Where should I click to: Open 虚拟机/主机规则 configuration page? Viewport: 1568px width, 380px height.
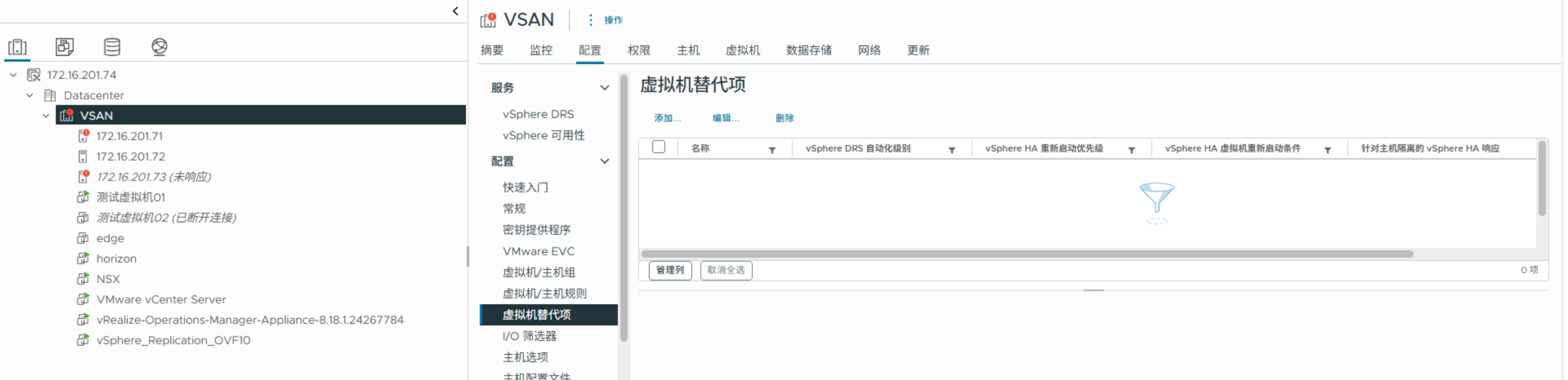[544, 294]
